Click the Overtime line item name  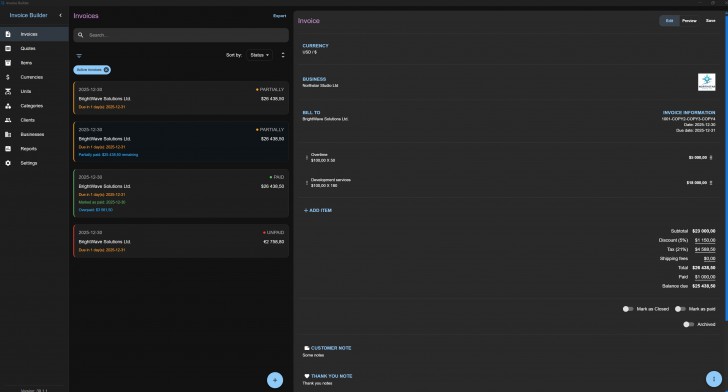319,155
